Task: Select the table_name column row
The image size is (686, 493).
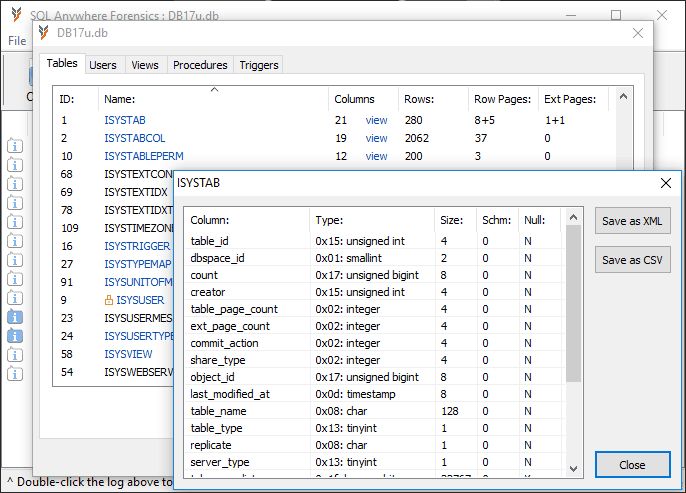Action: tap(374, 411)
